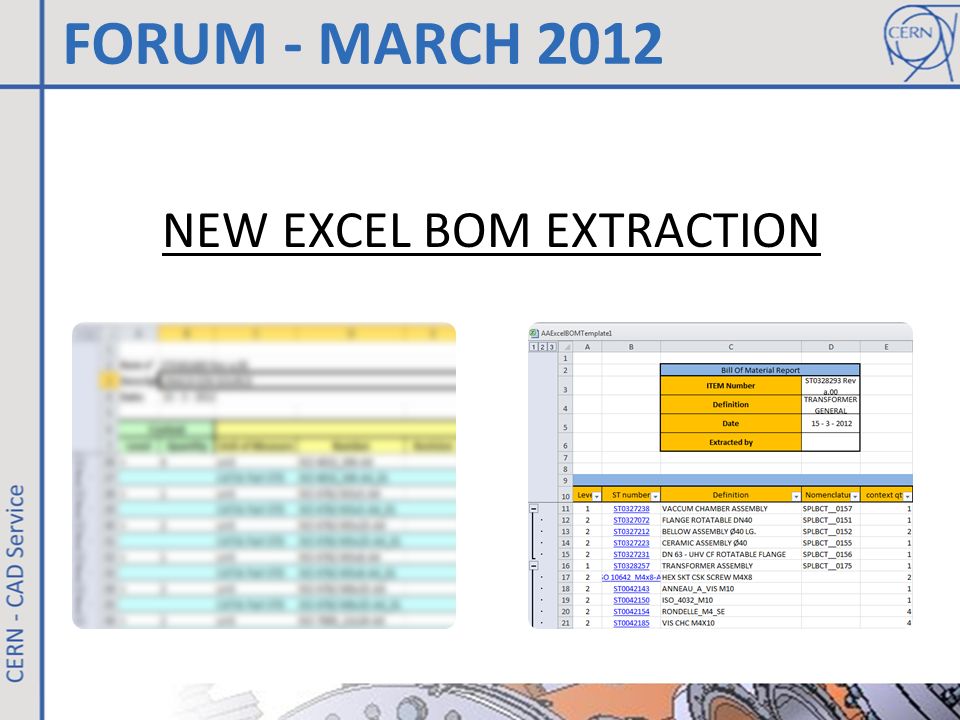Click the 'ST0328293 Rev a.00' cell

pos(831,386)
